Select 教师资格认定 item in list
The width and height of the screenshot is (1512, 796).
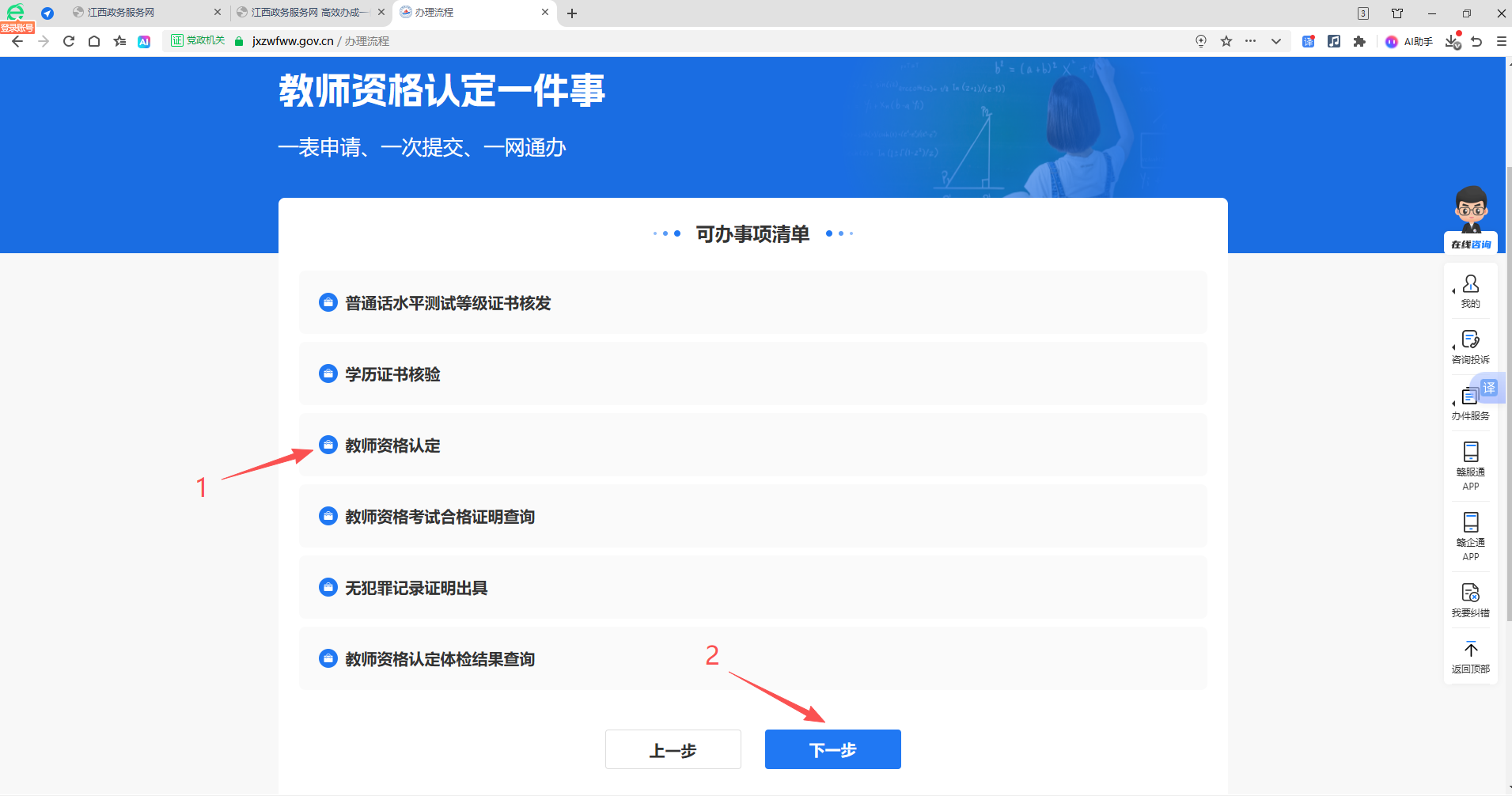[392, 445]
